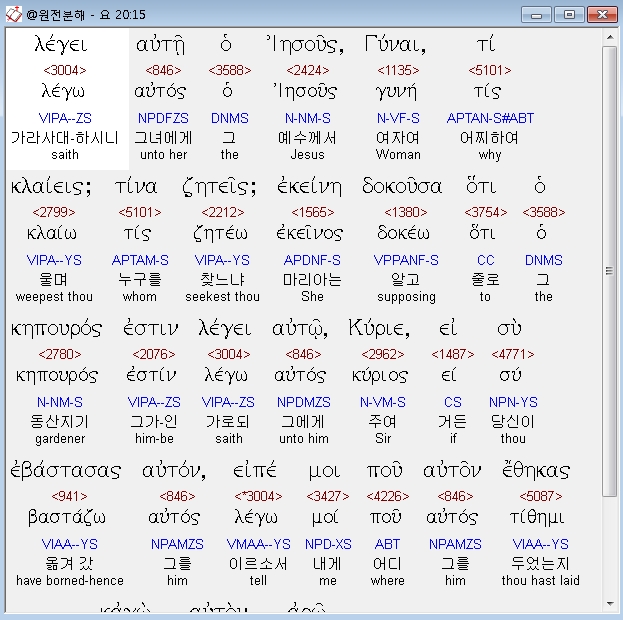This screenshot has width=623, height=620.
Task: Click Strong's number <2780>
Action: coord(60,354)
